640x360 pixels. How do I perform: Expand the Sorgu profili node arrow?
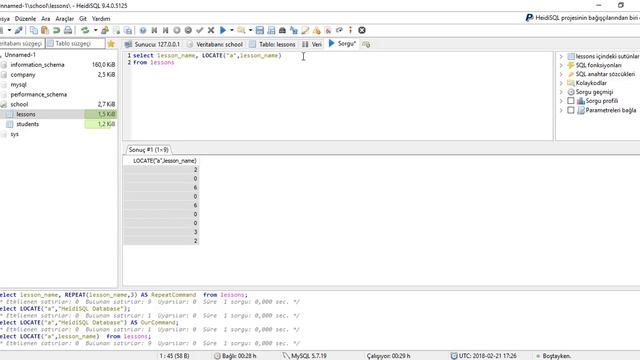pos(561,101)
